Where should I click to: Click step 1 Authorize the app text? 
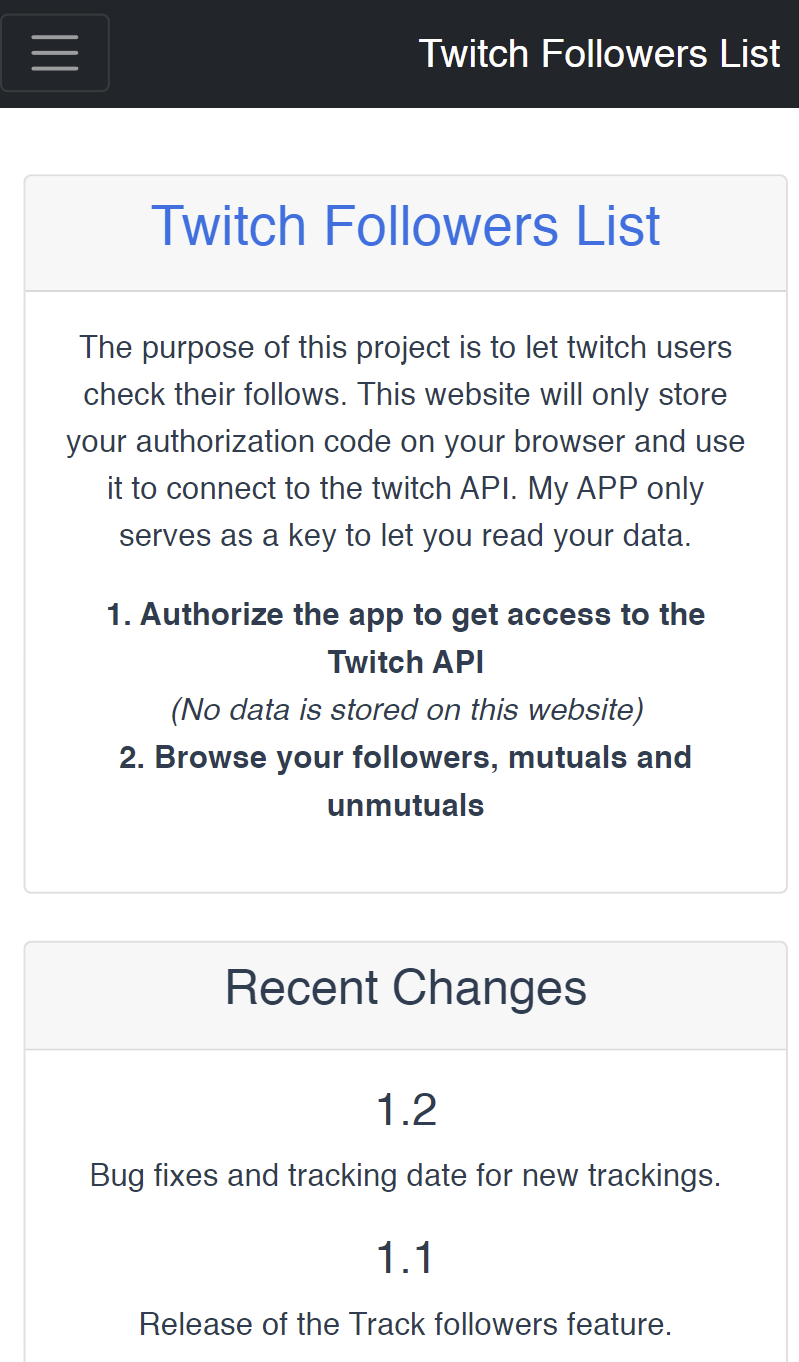(x=406, y=638)
